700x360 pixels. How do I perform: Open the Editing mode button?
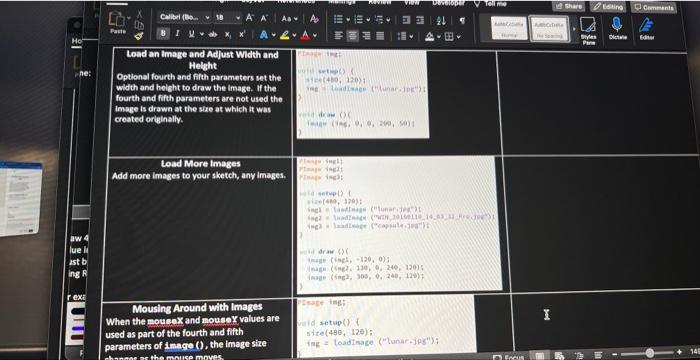tap(607, 7)
